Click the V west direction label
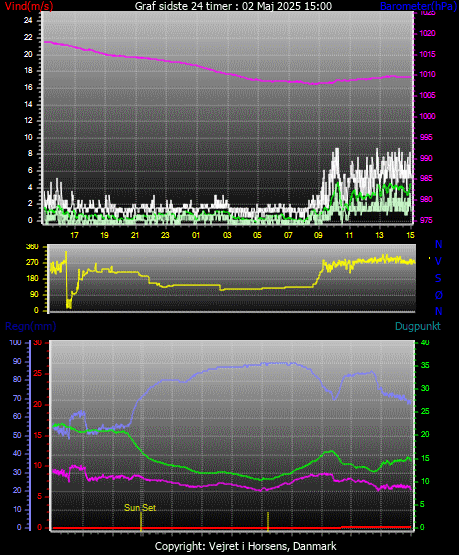Screen dimensions: 459x555 tap(438, 261)
